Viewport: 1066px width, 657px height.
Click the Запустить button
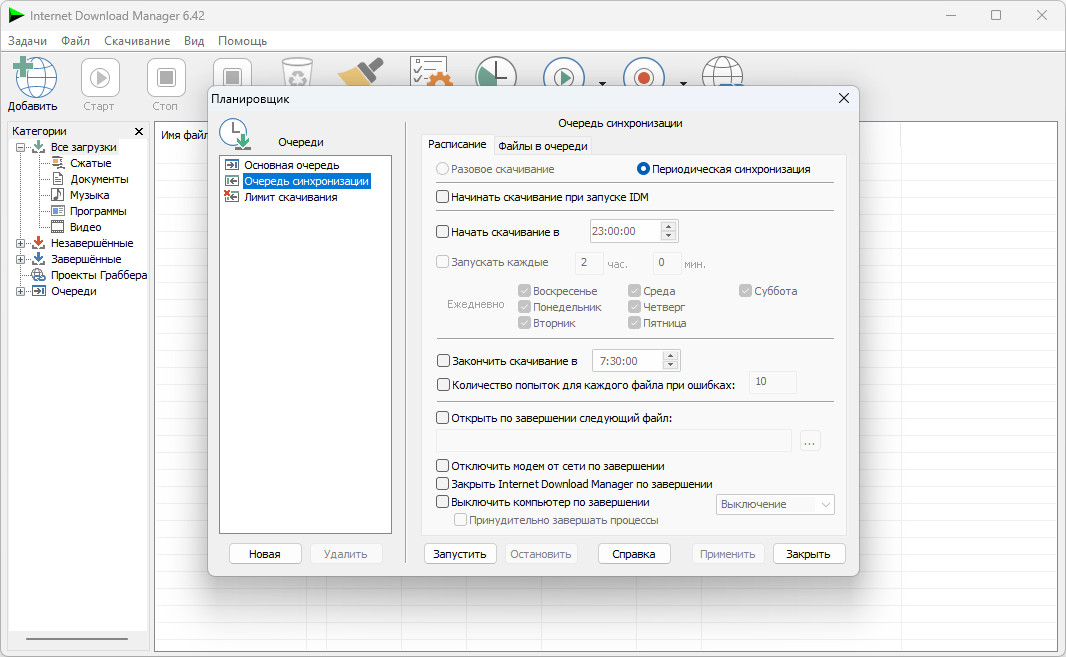[x=460, y=554]
